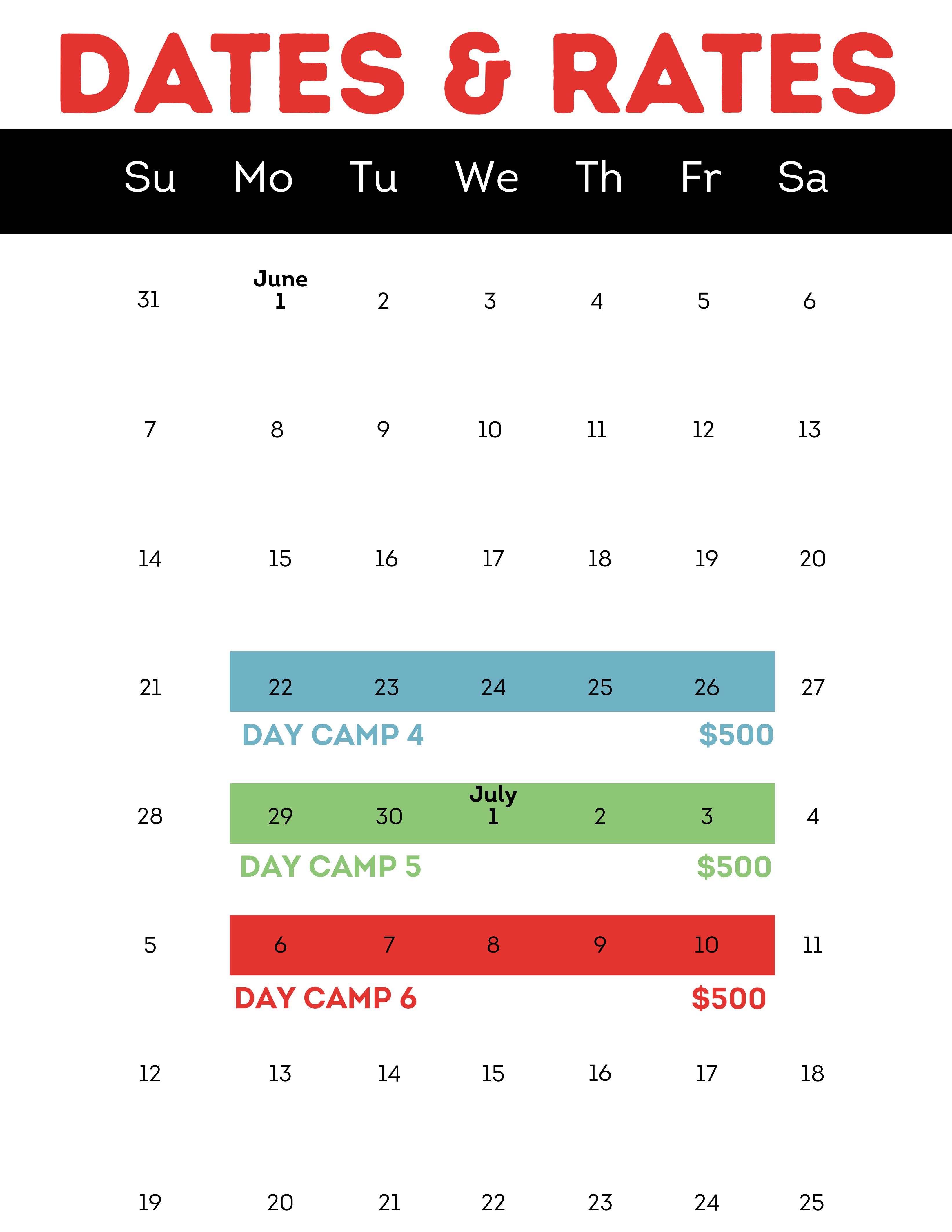952x1232 pixels.
Task: Select the blue Day Camp 4 bar
Action: [x=502, y=682]
